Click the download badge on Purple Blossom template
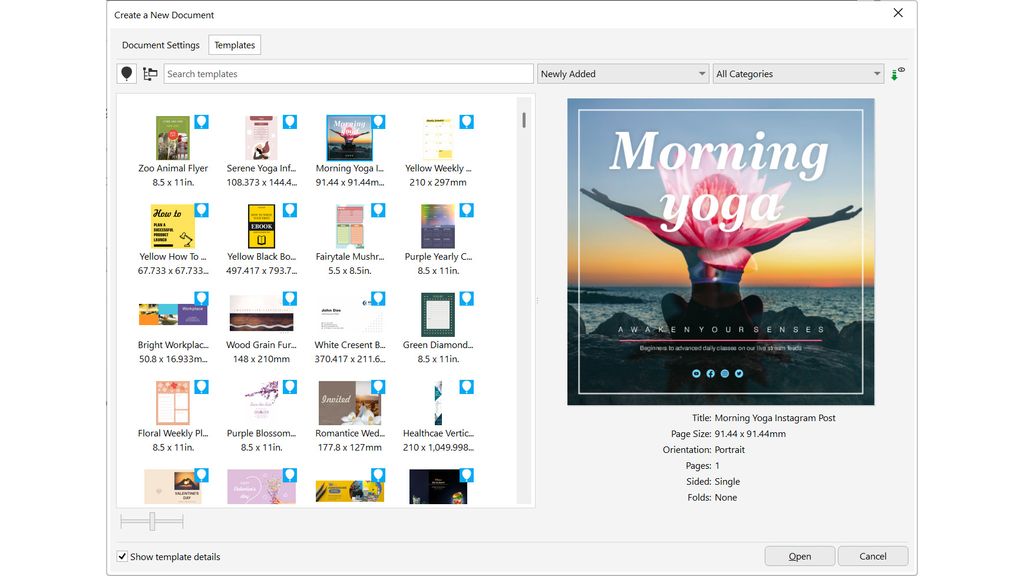The width and height of the screenshot is (1024, 576). pyautogui.click(x=290, y=386)
